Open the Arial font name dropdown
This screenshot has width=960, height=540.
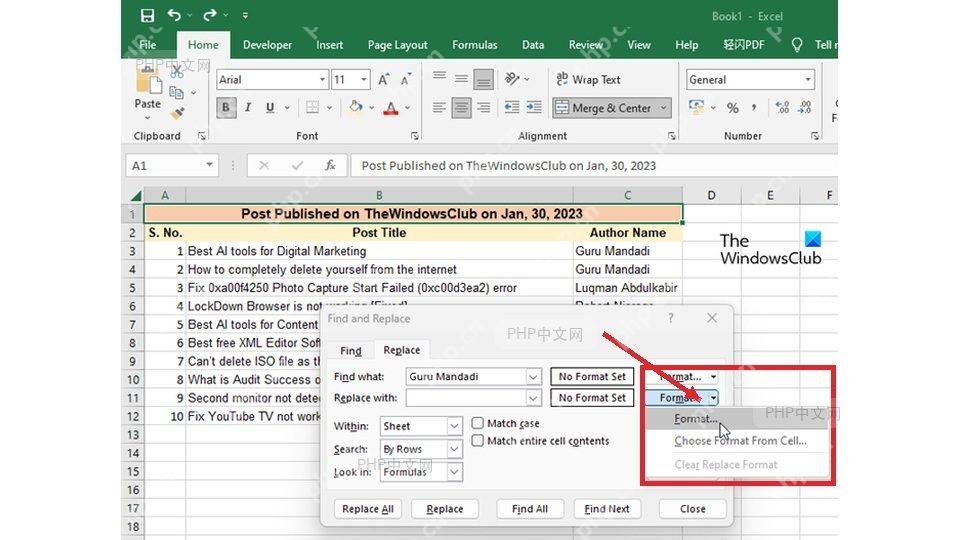click(322, 80)
